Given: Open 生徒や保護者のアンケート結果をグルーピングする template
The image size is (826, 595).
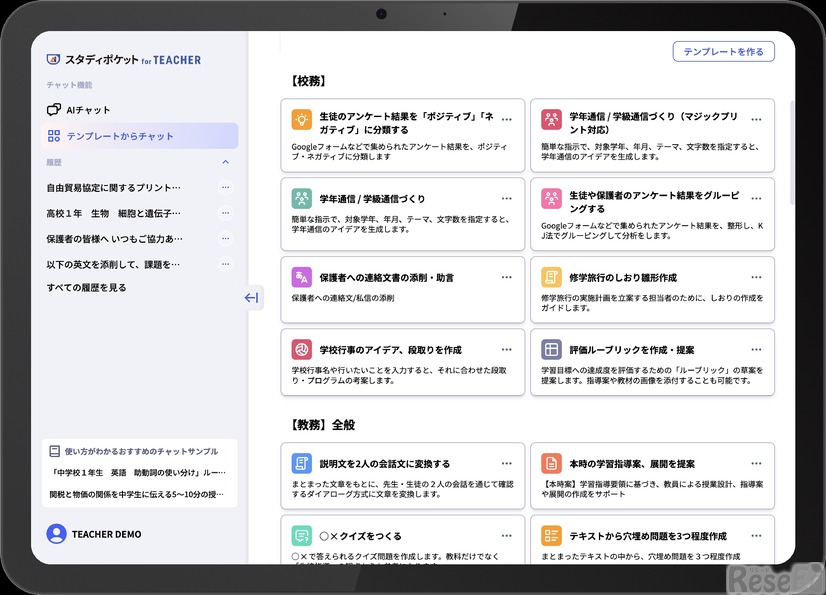Looking at the screenshot, I should (x=653, y=214).
